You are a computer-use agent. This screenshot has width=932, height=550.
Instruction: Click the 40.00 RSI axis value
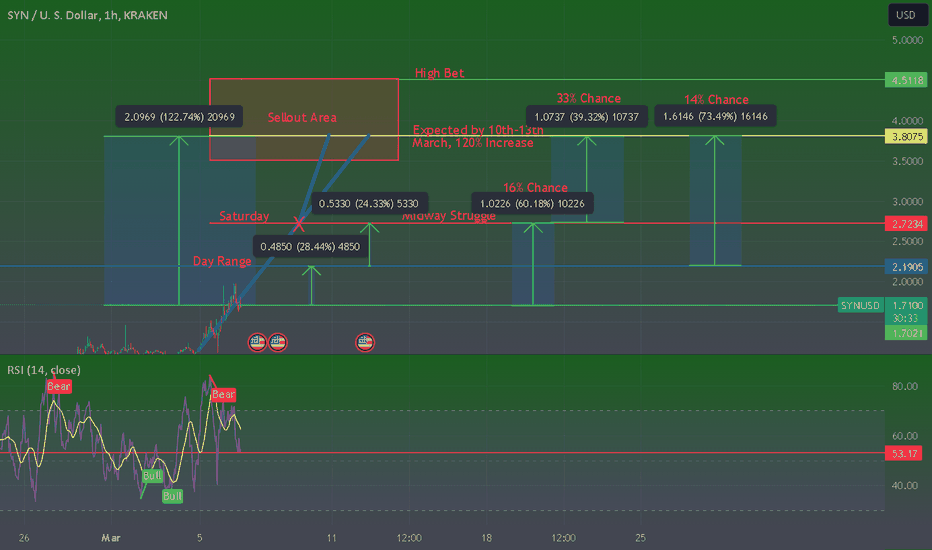(x=905, y=486)
